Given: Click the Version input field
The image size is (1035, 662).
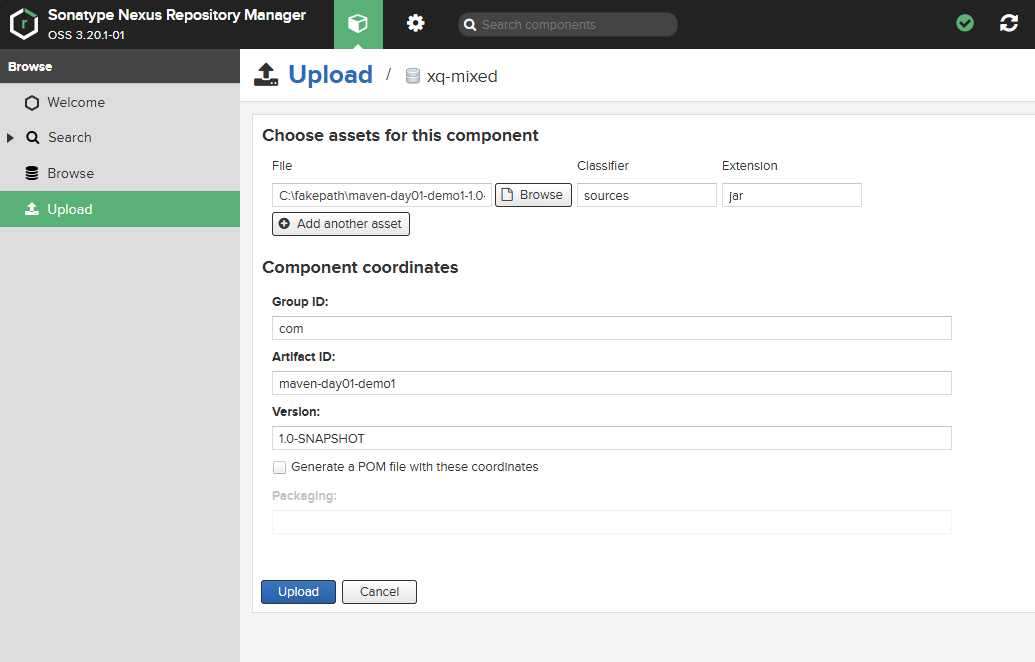Looking at the screenshot, I should 612,438.
